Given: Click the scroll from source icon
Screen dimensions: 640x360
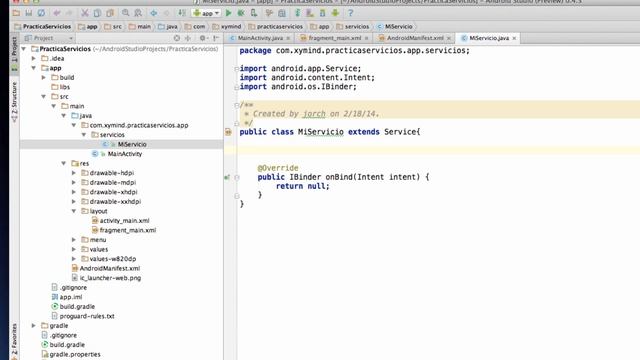Looking at the screenshot, I should pyautogui.click(x=177, y=38).
